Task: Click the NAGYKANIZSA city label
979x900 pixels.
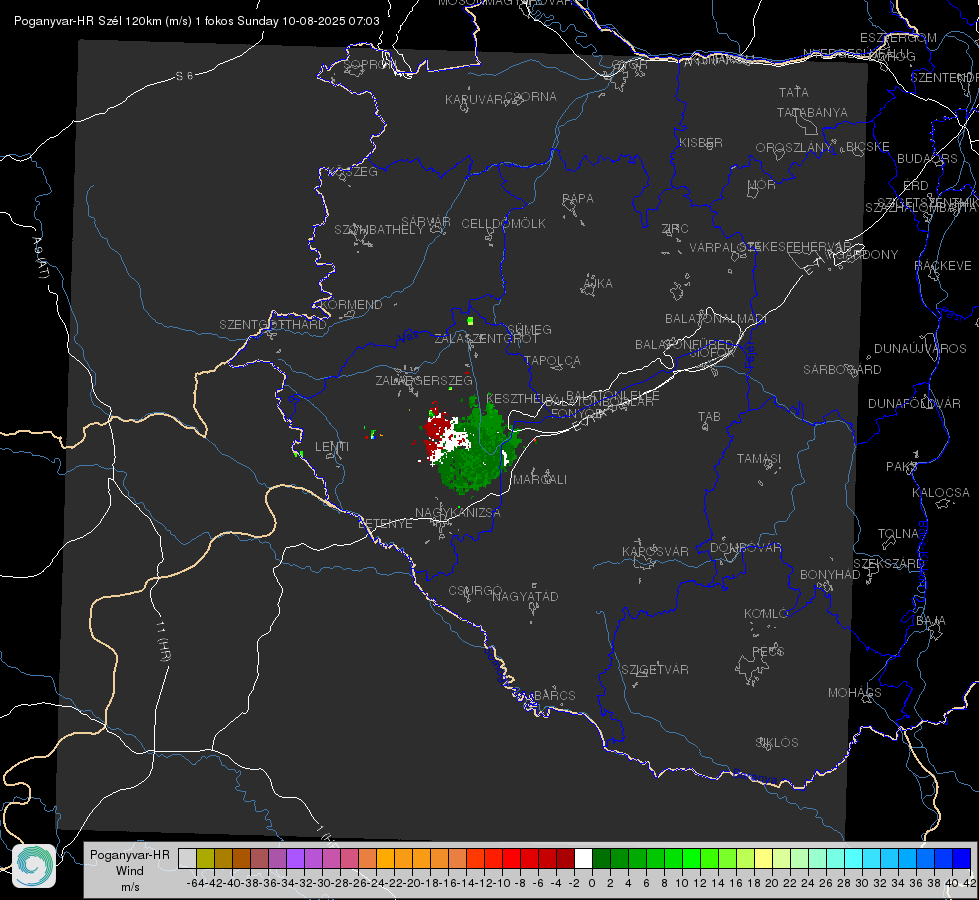Action: pos(458,513)
